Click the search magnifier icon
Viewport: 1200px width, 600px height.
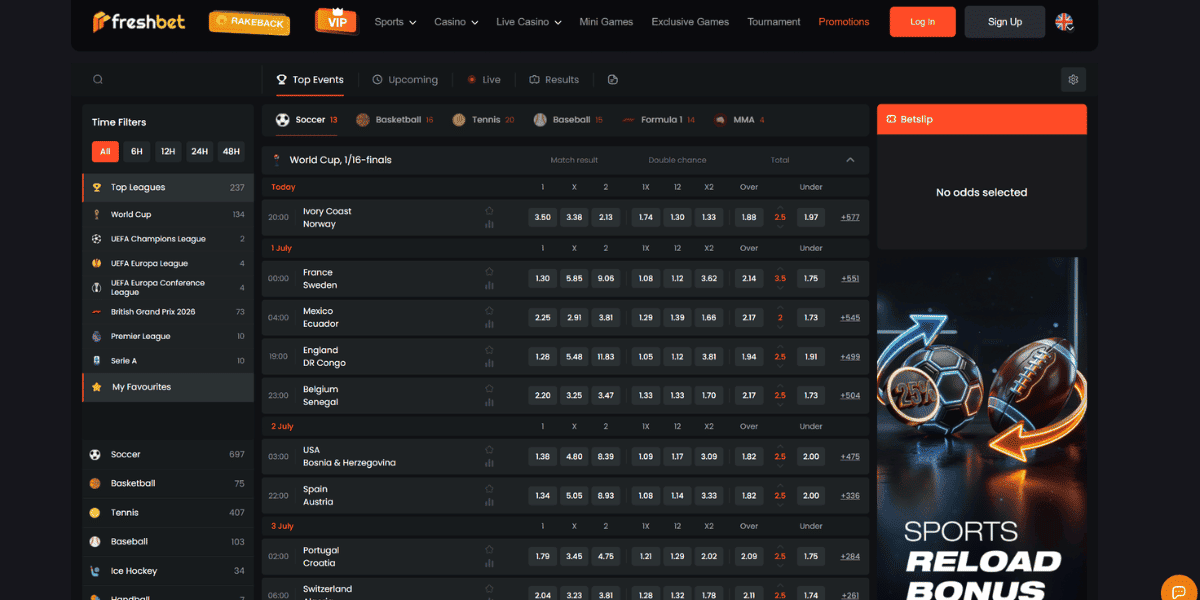98,80
